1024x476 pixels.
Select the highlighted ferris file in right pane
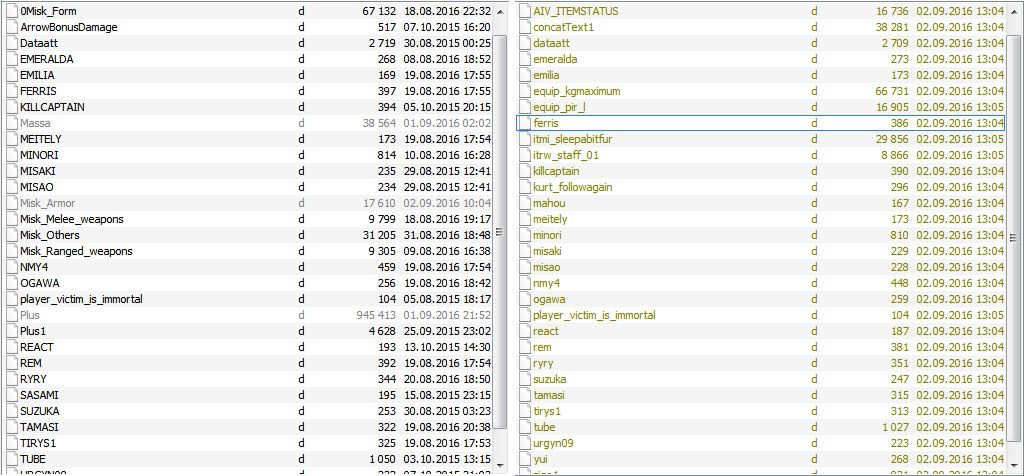(x=761, y=123)
